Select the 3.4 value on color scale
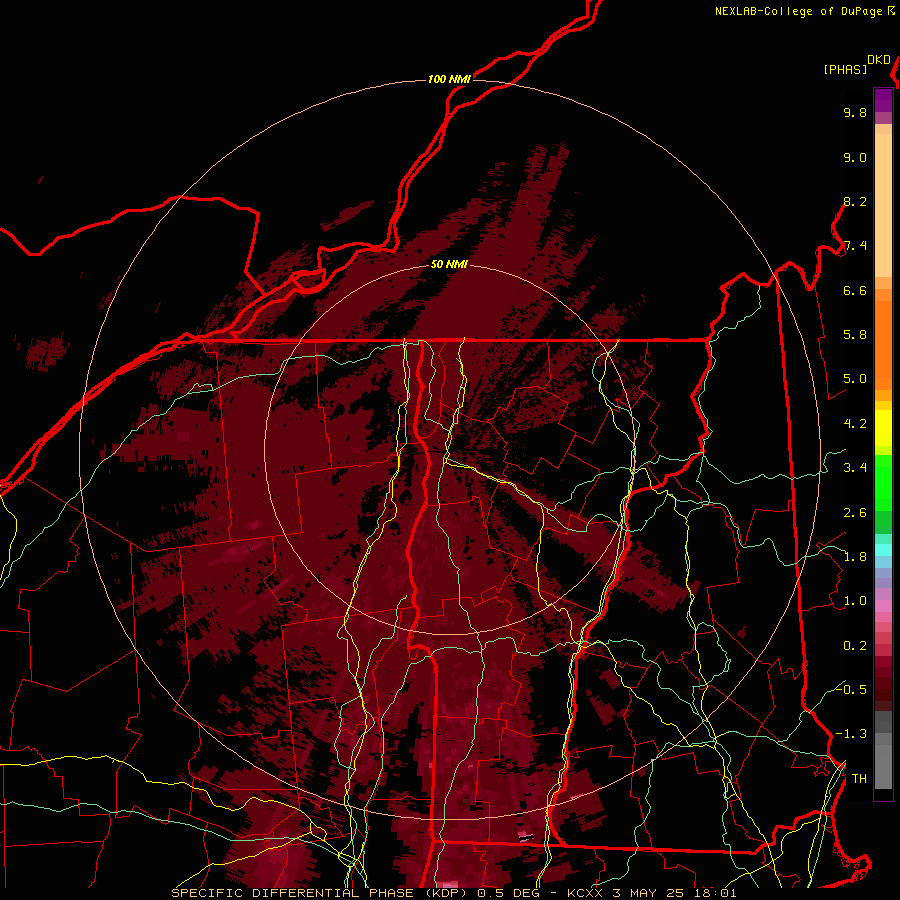This screenshot has height=900, width=900. click(855, 468)
